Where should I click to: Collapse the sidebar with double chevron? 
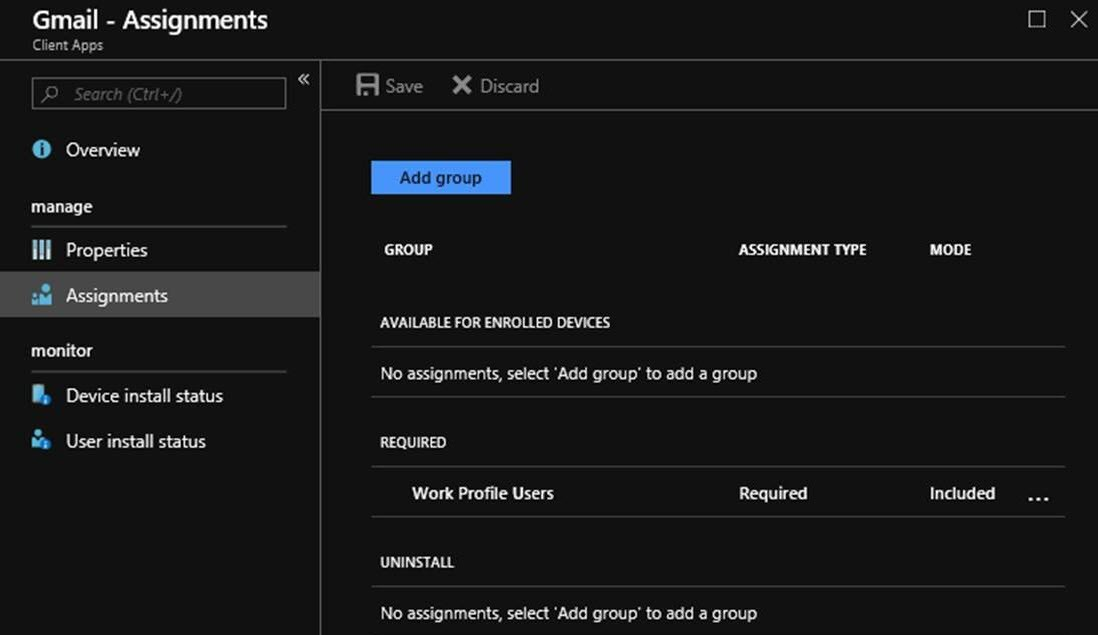(303, 79)
